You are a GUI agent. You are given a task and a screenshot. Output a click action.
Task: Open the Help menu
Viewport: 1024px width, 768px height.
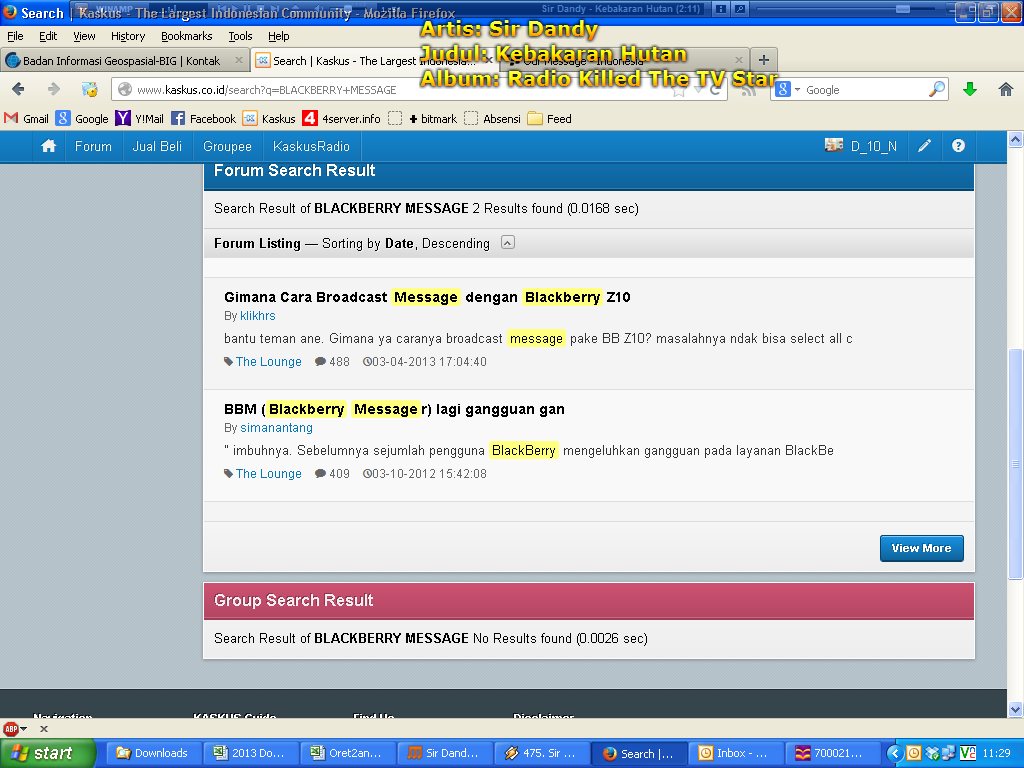point(278,36)
